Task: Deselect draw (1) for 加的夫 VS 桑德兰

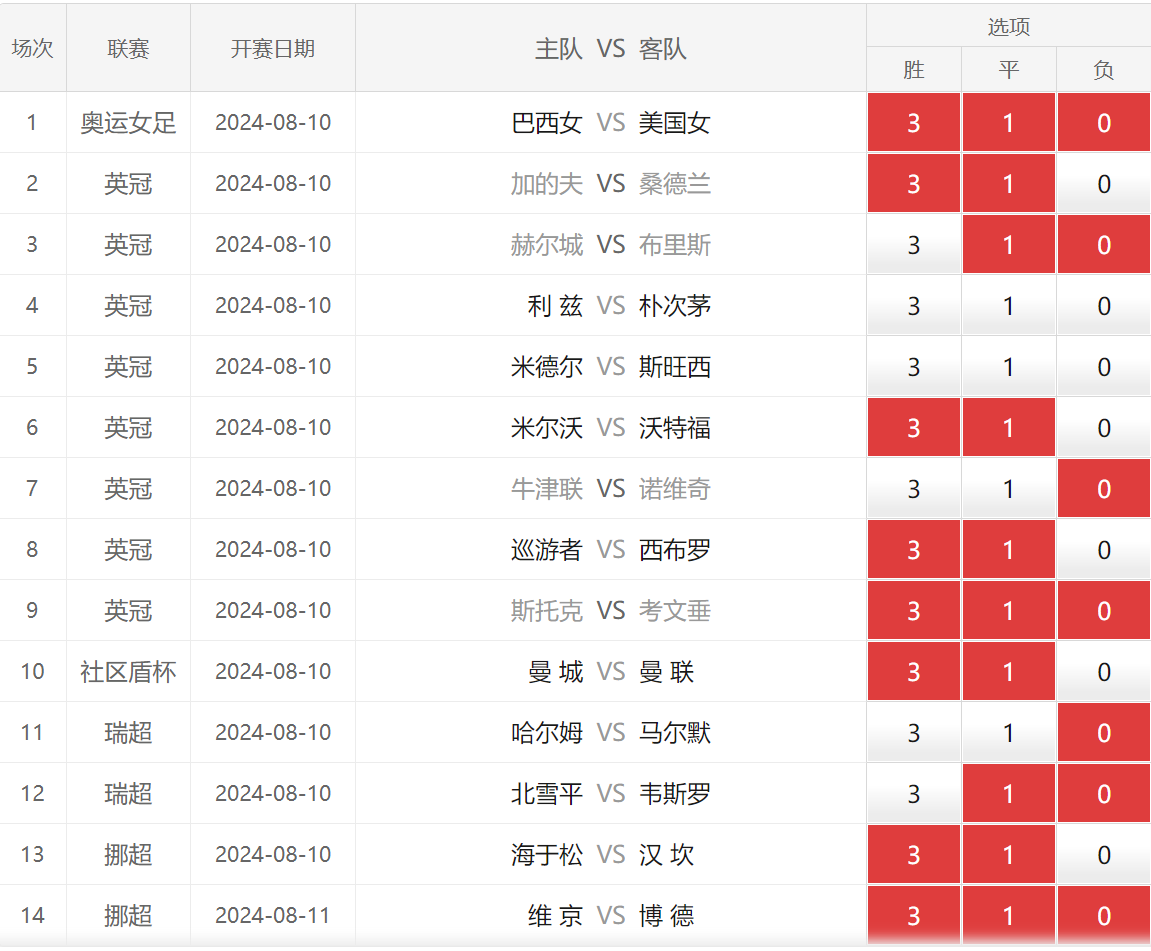Action: pos(1009,183)
